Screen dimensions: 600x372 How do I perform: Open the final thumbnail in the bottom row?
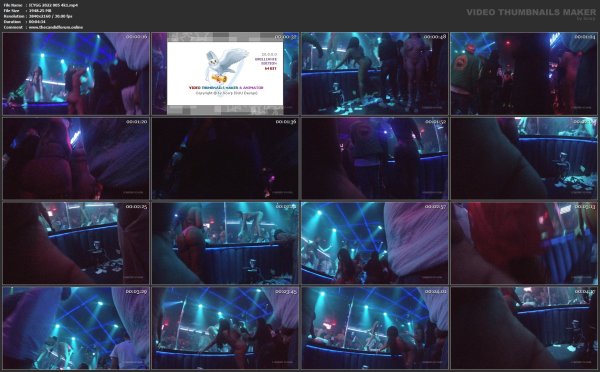[524, 328]
